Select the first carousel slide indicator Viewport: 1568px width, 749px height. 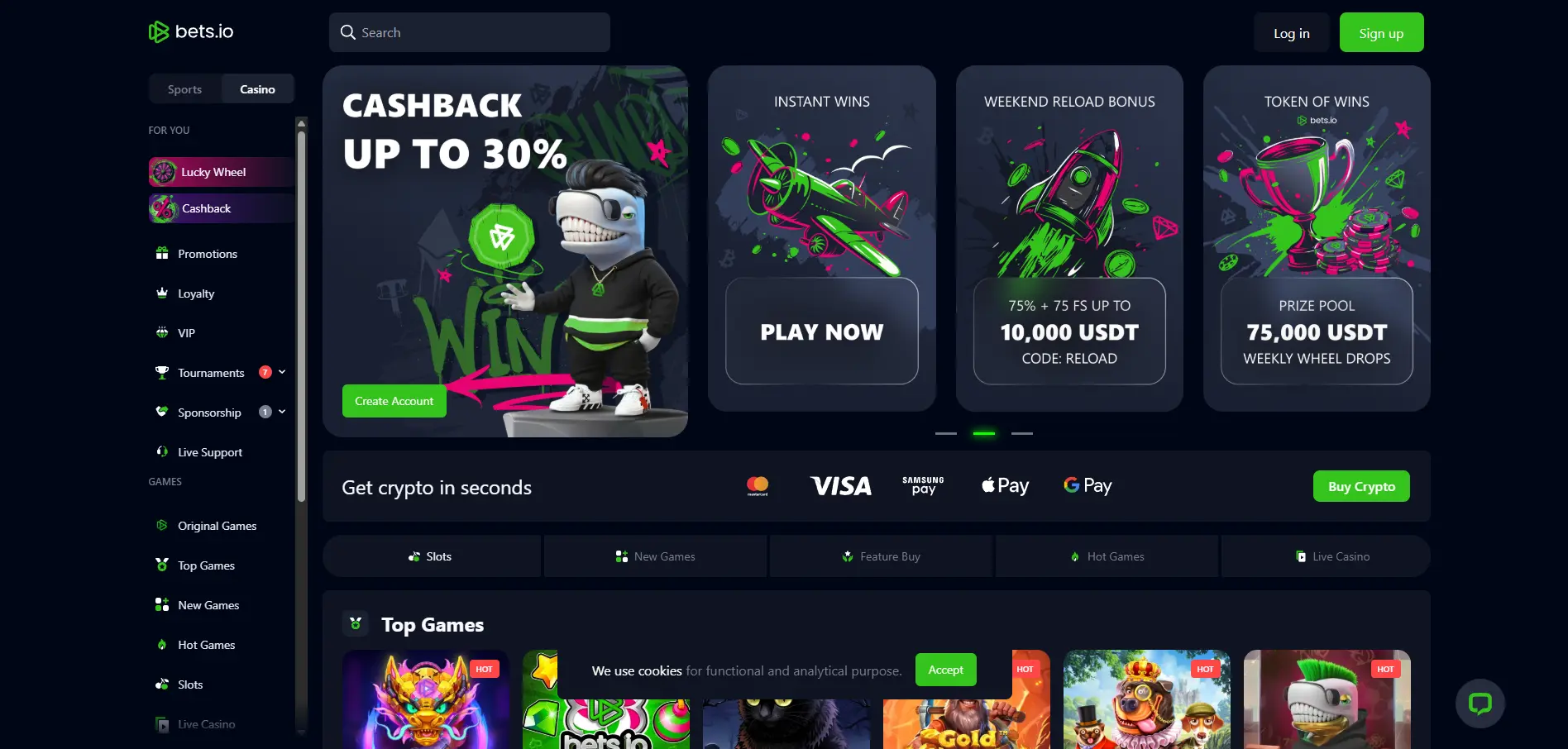(x=946, y=433)
